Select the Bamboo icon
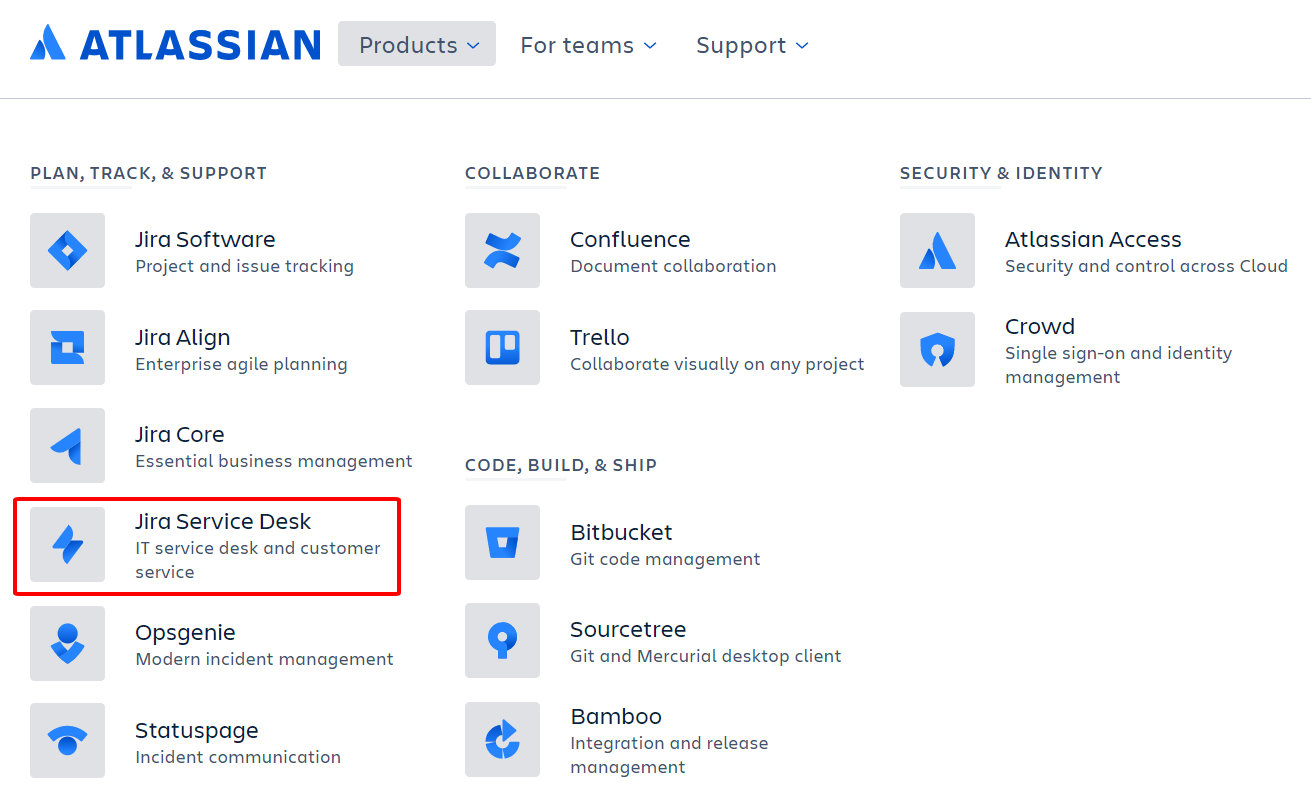 pos(502,740)
